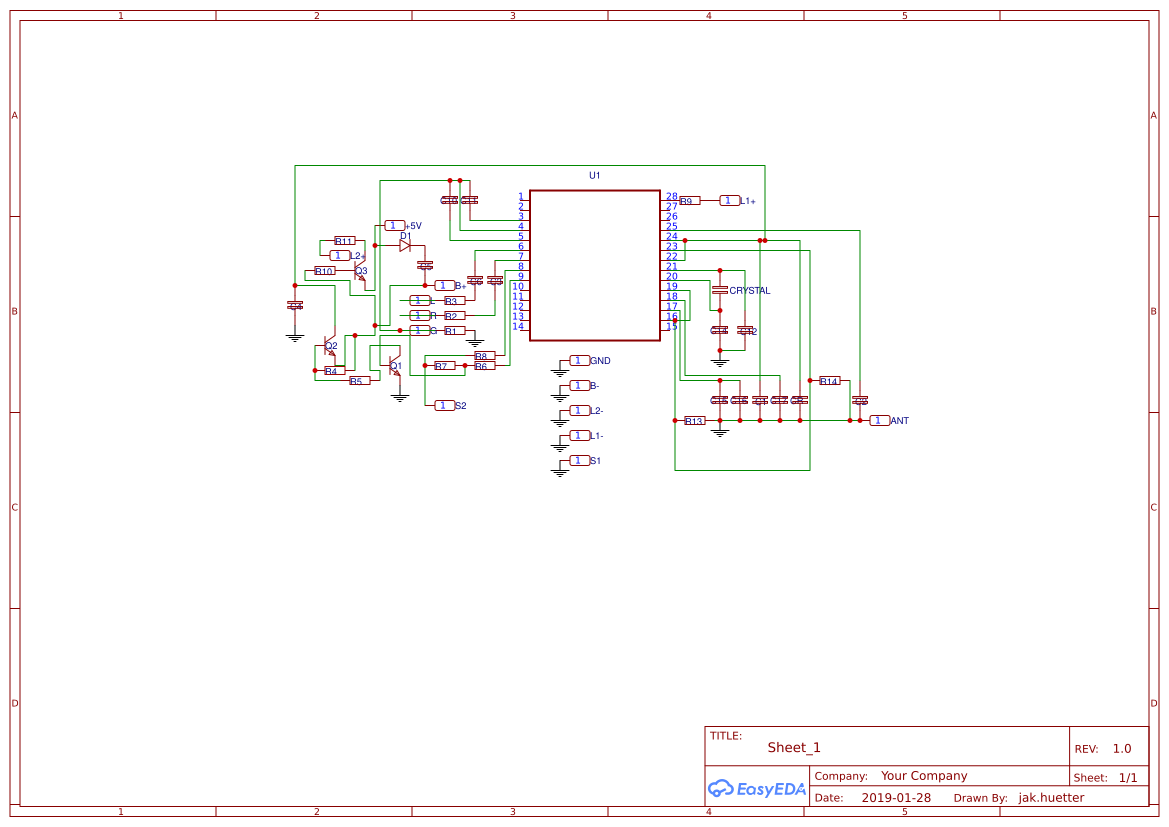Select resistor R11
1169x827 pixels.
click(x=344, y=241)
